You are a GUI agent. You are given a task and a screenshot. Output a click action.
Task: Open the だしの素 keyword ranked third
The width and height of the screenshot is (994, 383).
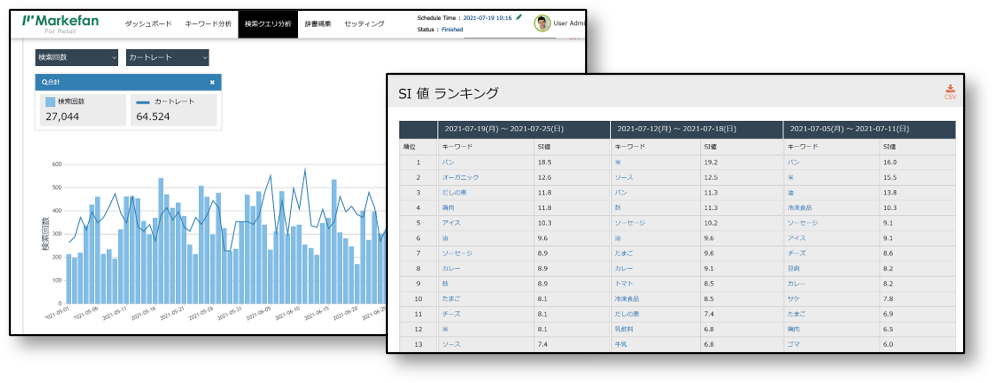[455, 193]
